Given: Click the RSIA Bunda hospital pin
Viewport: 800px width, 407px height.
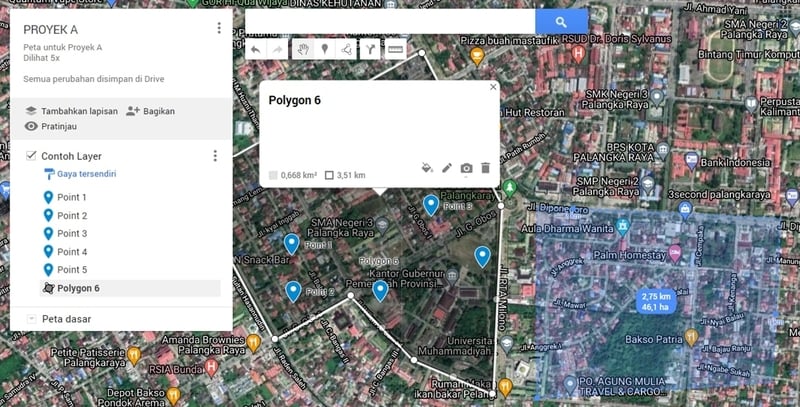Looking at the screenshot, I should point(211,367).
